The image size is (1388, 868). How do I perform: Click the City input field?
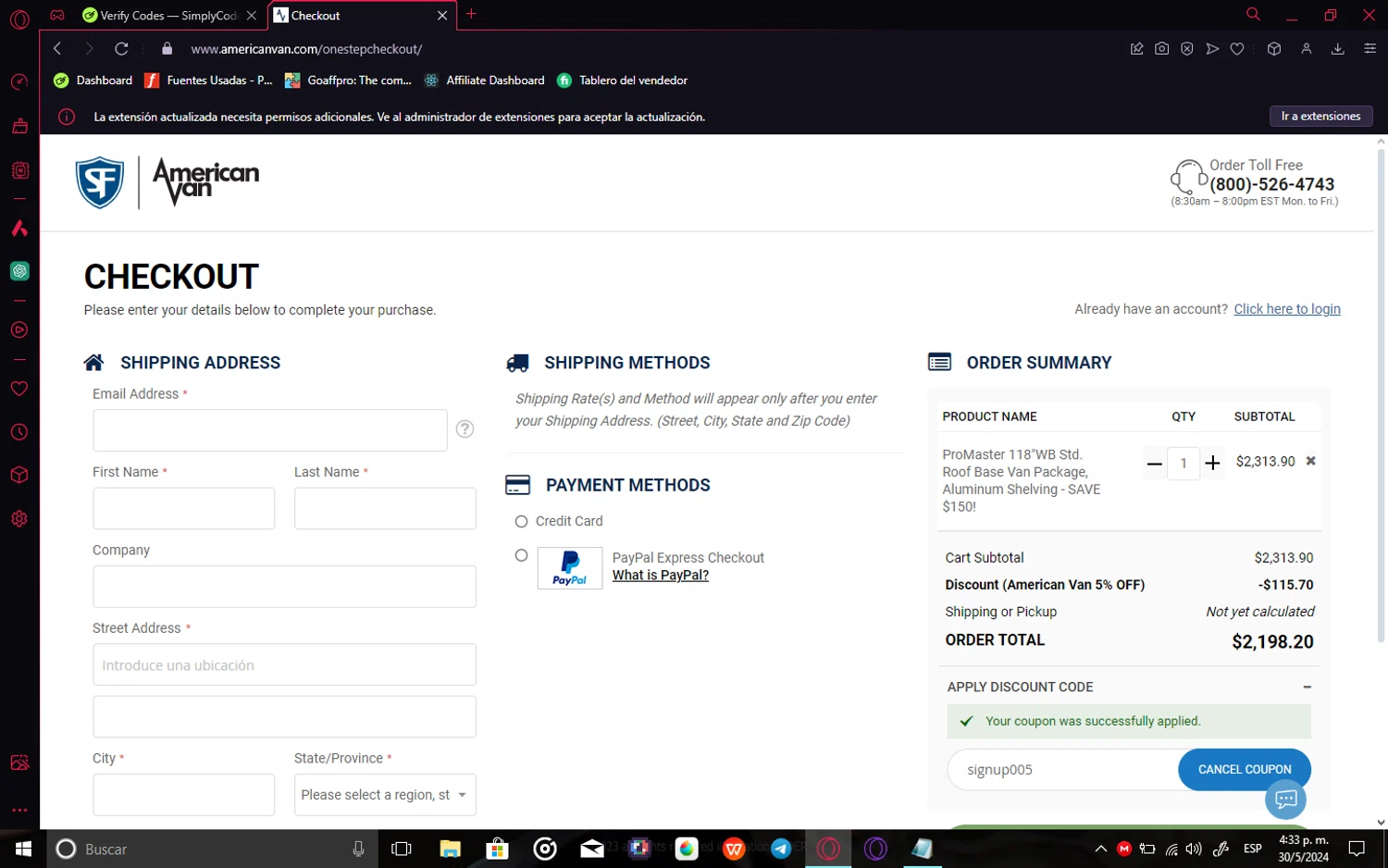(x=183, y=795)
